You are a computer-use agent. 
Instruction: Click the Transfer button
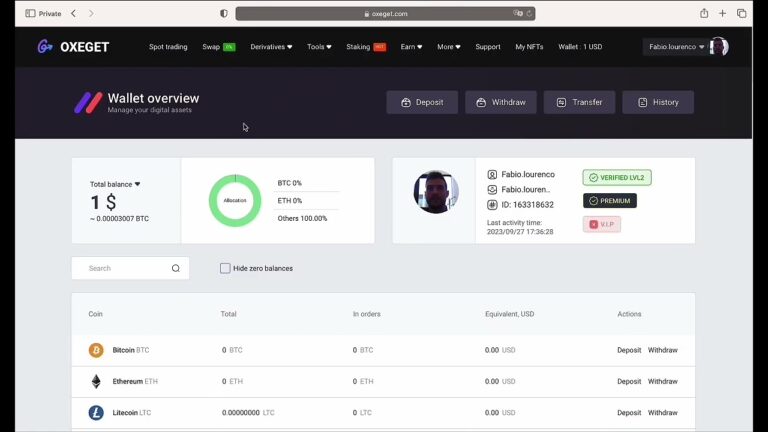[579, 102]
